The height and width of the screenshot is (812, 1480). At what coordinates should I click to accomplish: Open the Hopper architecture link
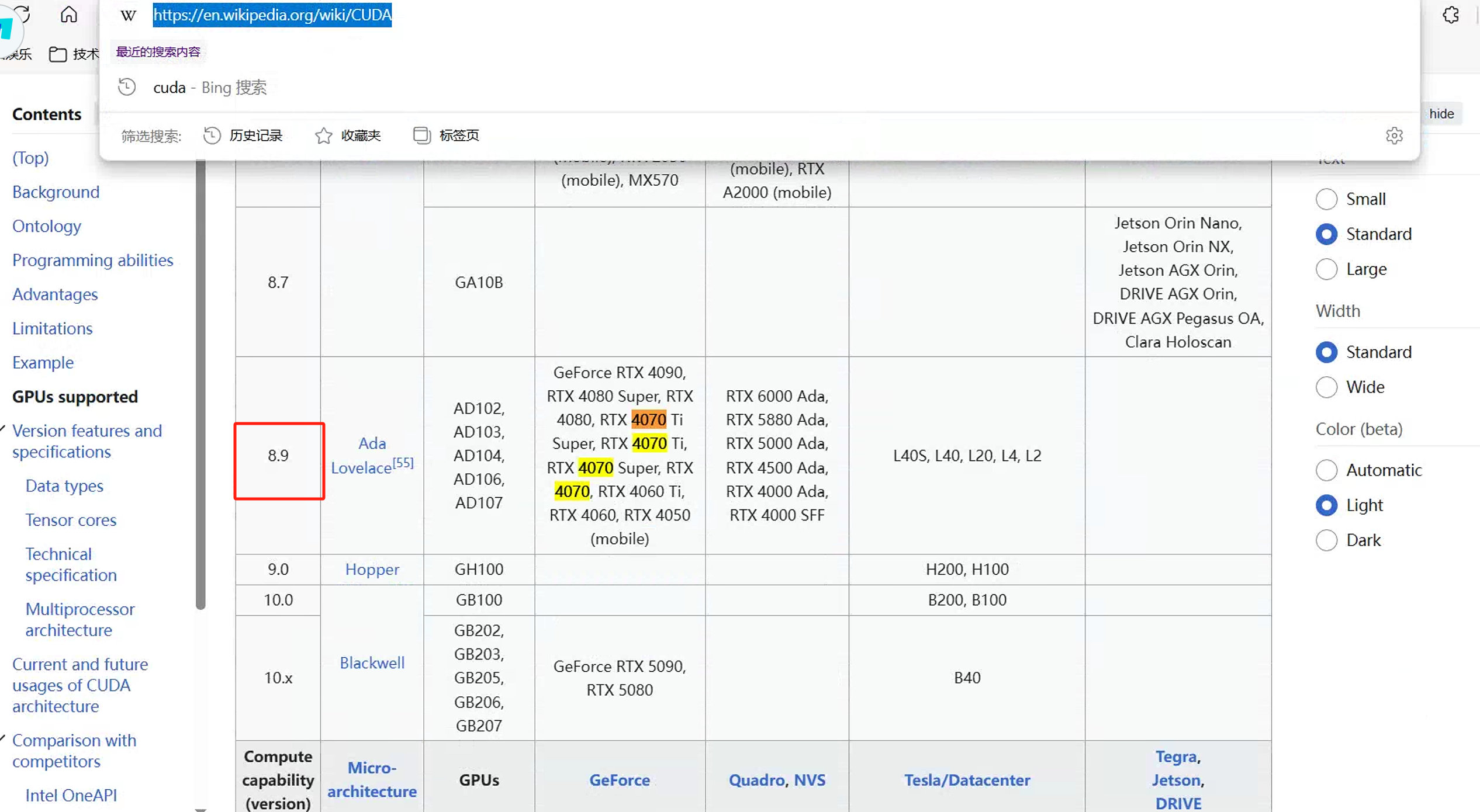[372, 570]
